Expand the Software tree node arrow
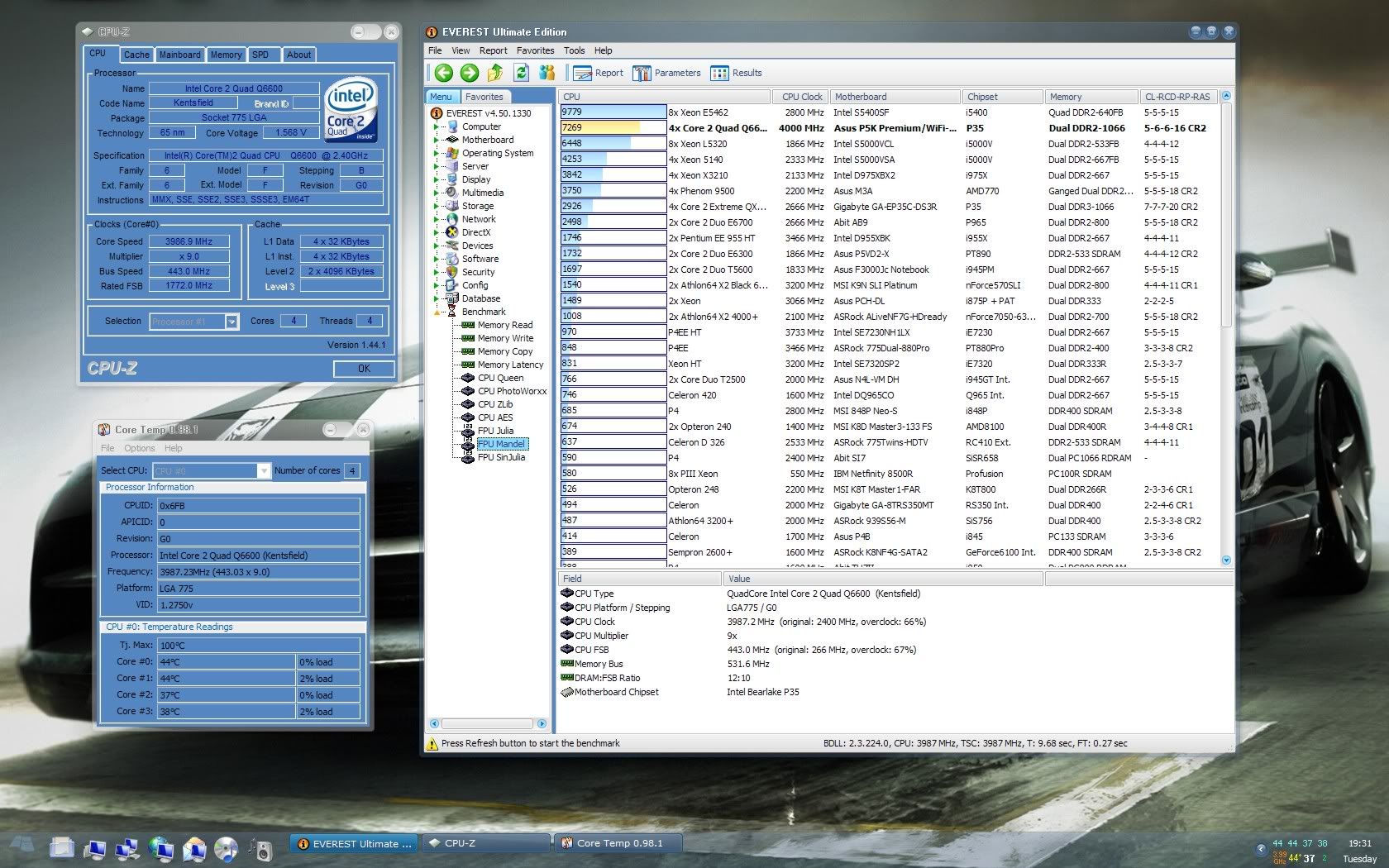Image resolution: width=1389 pixels, height=868 pixels. click(x=437, y=259)
